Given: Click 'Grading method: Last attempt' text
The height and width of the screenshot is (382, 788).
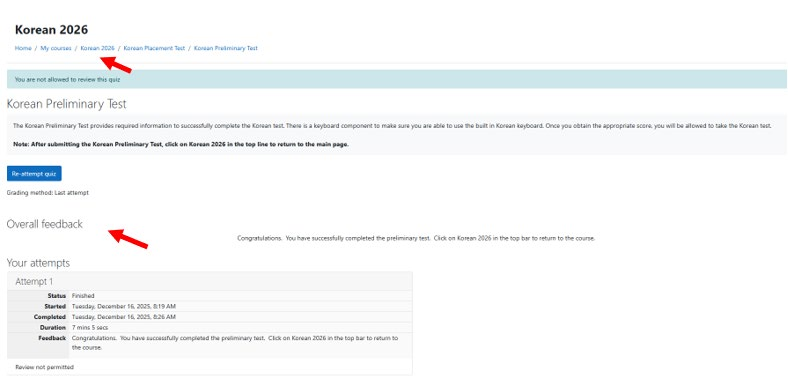Looking at the screenshot, I should coord(48,193).
